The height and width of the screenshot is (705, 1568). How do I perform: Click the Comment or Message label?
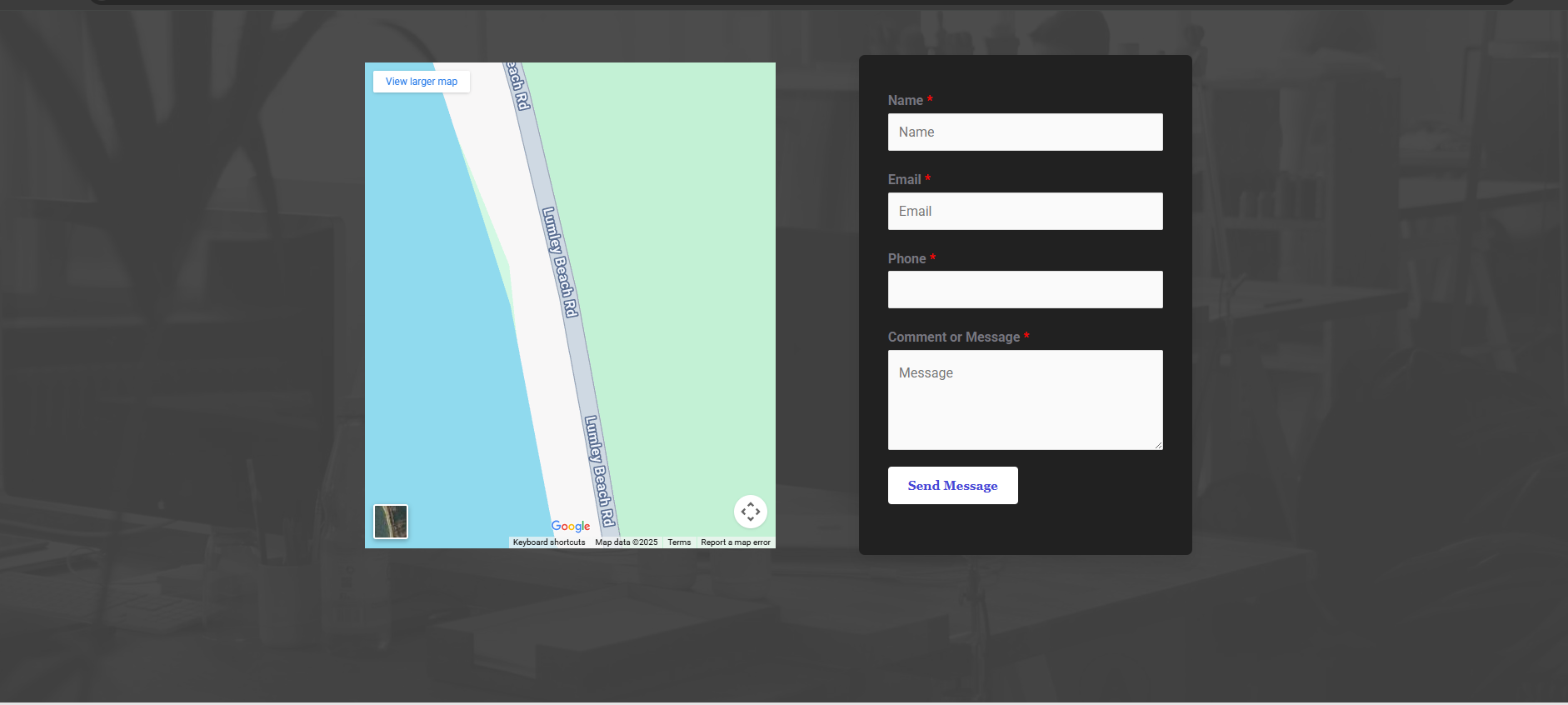[953, 337]
